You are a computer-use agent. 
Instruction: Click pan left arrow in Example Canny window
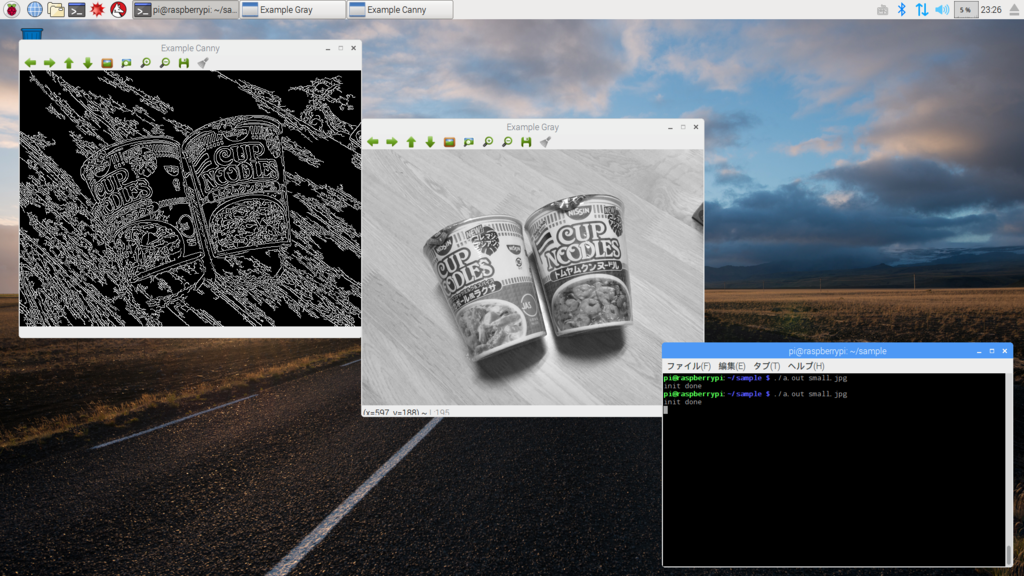point(30,63)
